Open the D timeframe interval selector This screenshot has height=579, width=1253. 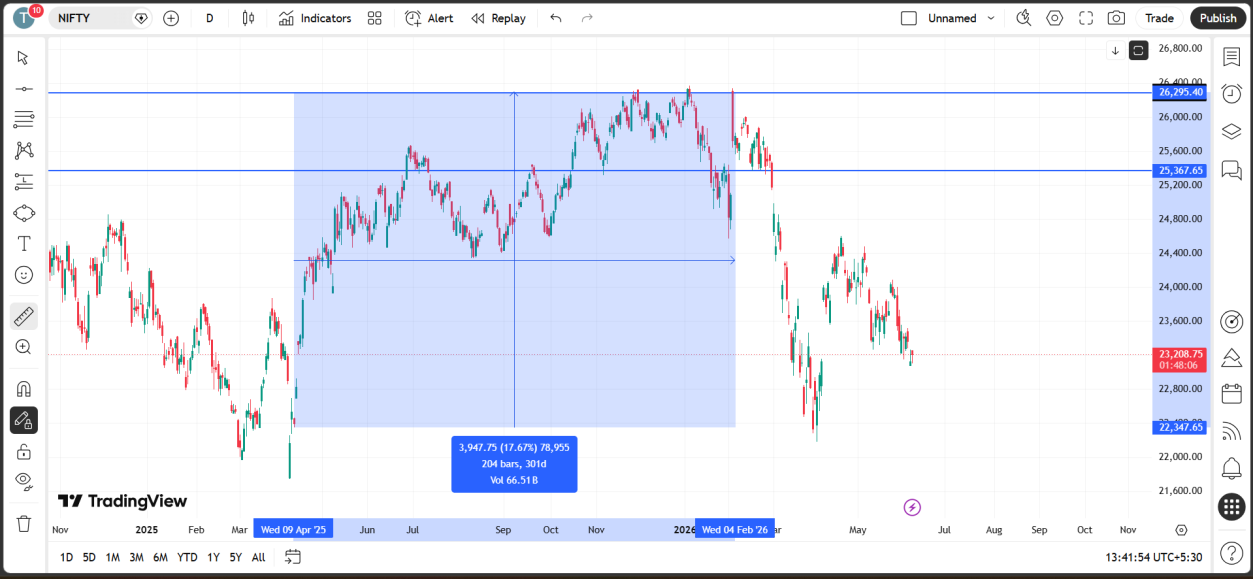coord(209,18)
